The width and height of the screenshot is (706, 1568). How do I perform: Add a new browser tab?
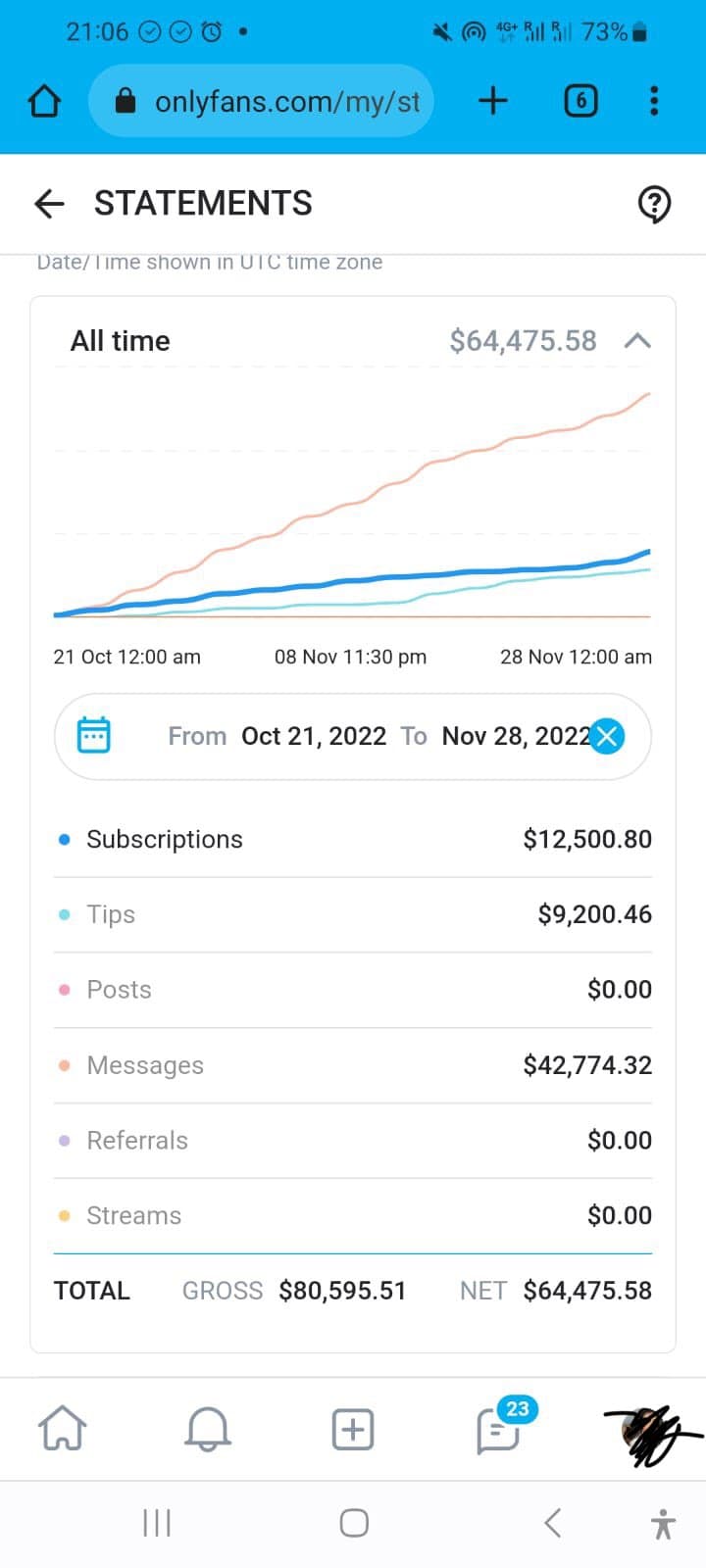493,100
